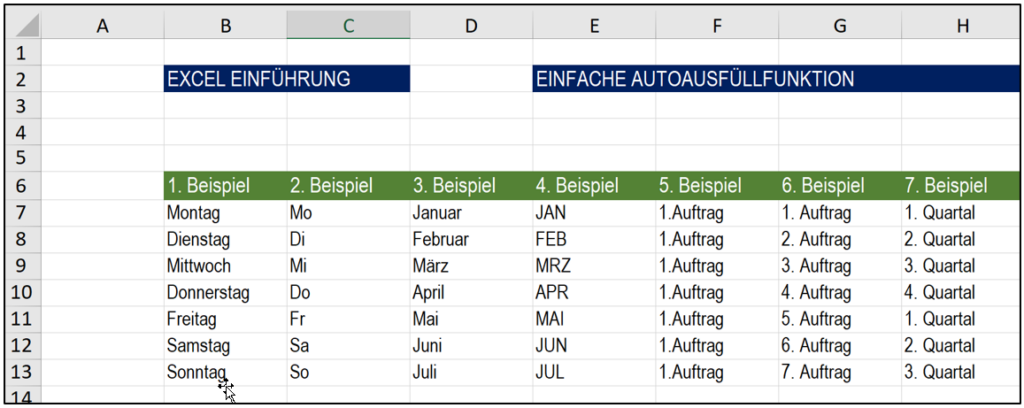1024x408 pixels.
Task: Select the cell with Februar
Action: [472, 240]
